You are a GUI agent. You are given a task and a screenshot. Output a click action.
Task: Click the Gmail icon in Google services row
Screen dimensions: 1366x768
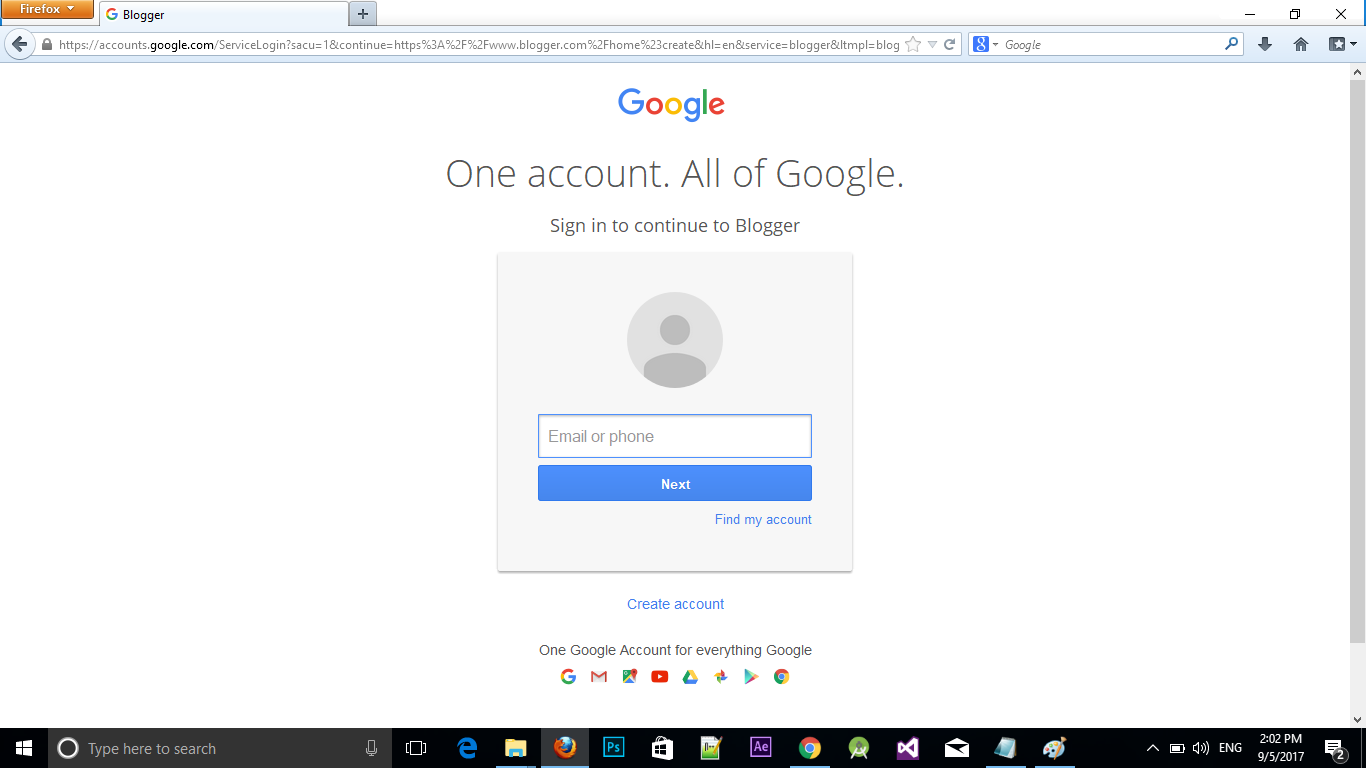(x=599, y=677)
